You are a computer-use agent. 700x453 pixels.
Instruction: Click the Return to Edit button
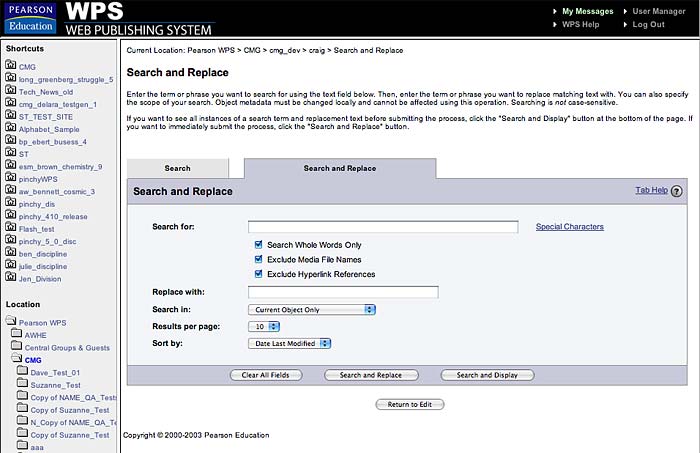click(x=410, y=404)
